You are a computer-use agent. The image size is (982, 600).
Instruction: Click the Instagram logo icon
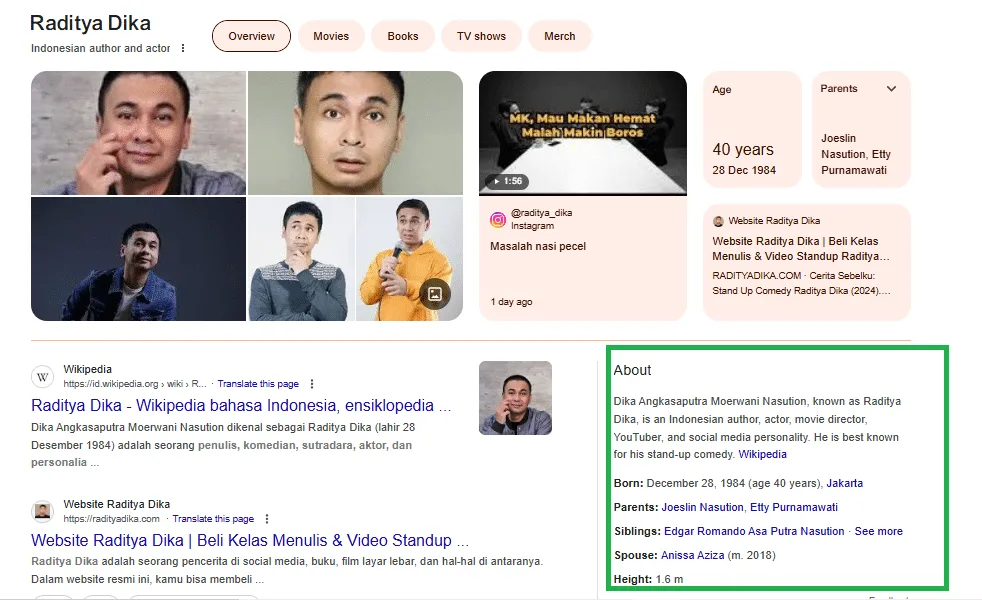tap(498, 219)
